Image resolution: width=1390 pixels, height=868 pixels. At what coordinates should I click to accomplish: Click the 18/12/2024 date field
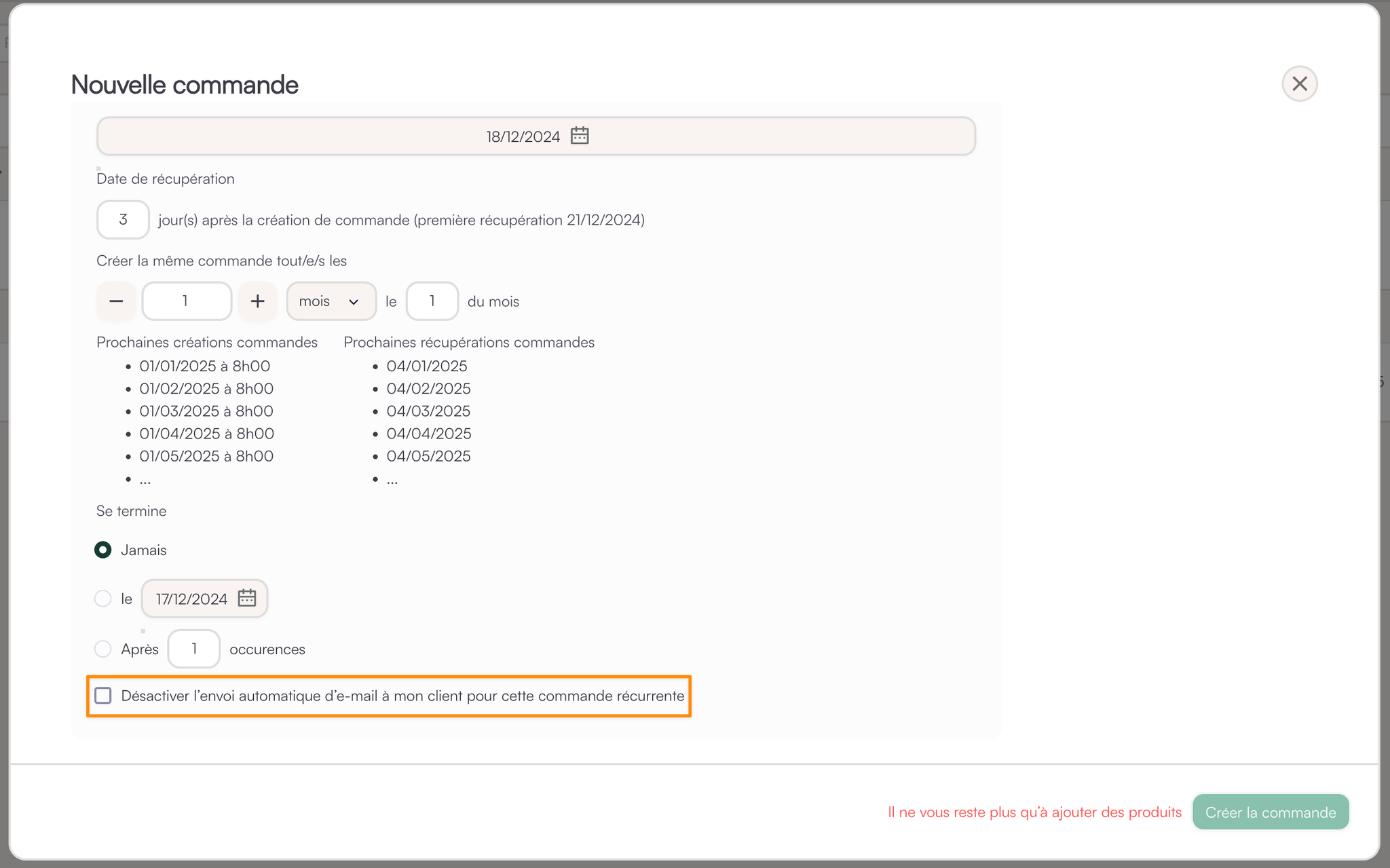pyautogui.click(x=523, y=136)
